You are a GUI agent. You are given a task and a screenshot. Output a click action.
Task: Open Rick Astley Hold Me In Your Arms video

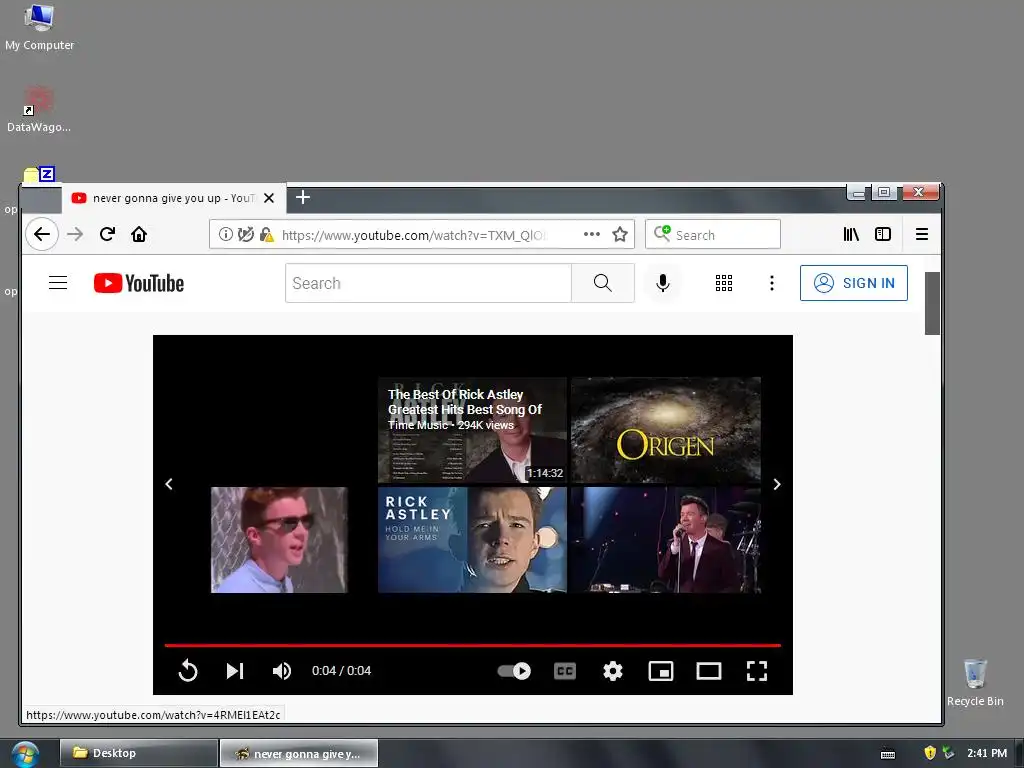click(x=472, y=539)
